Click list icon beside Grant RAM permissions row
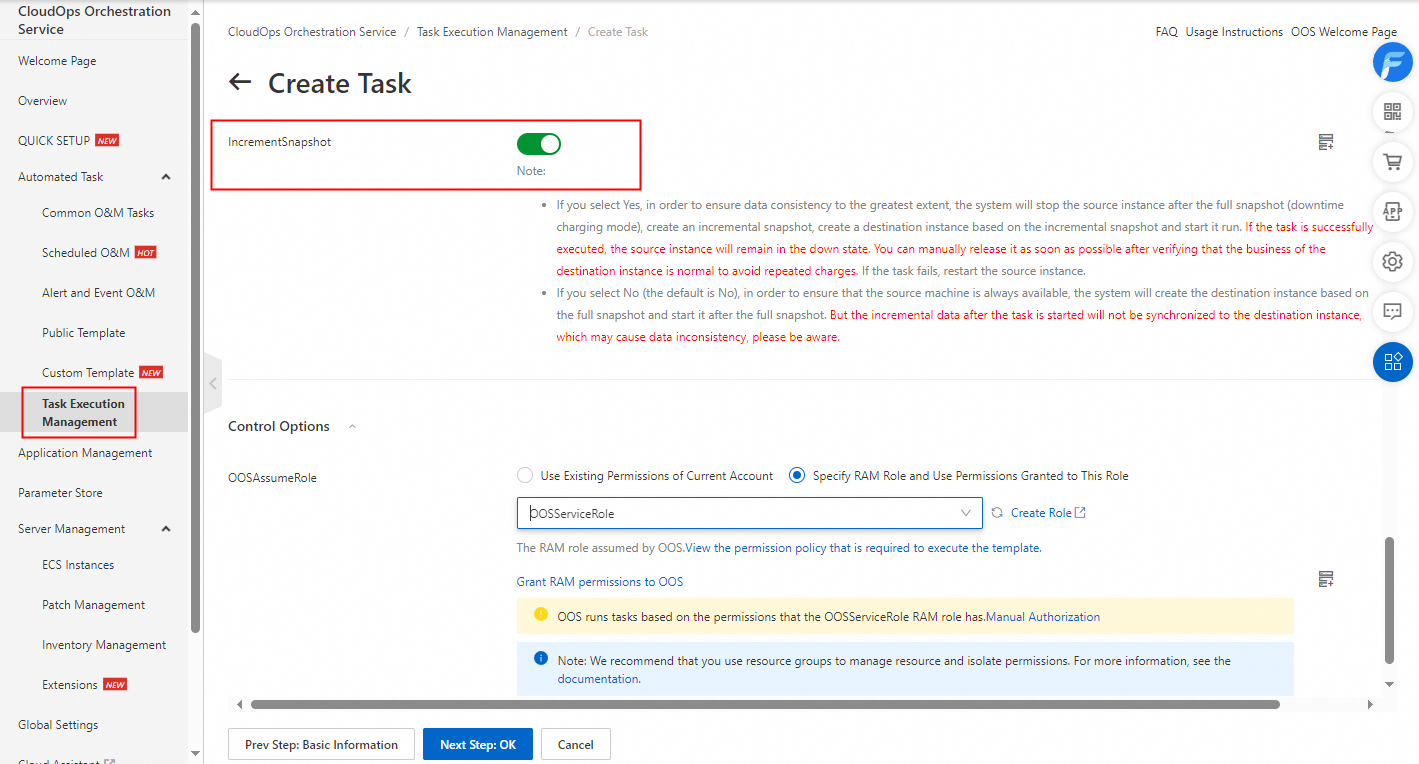This screenshot has width=1419, height=764. pos(1326,579)
